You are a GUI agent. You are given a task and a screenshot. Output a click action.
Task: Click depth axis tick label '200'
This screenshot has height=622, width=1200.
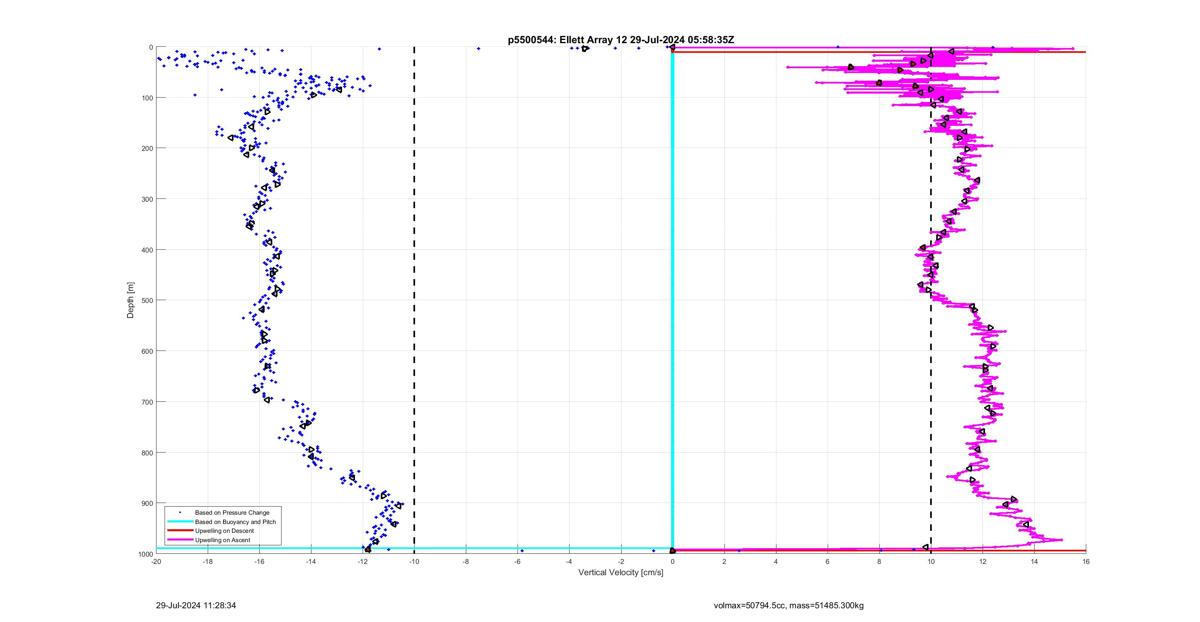coord(146,148)
